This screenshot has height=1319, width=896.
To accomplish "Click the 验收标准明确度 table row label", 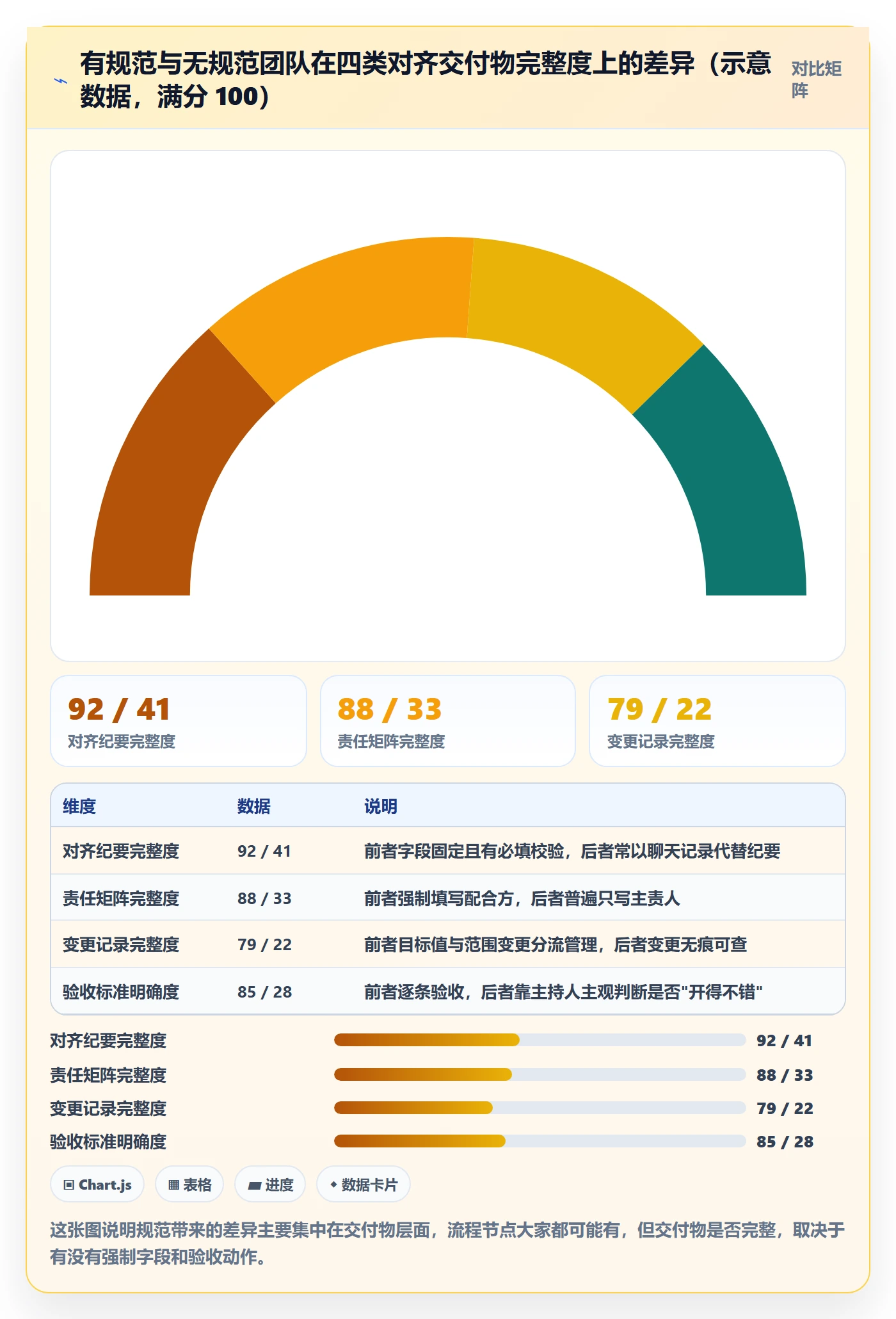I will [121, 992].
